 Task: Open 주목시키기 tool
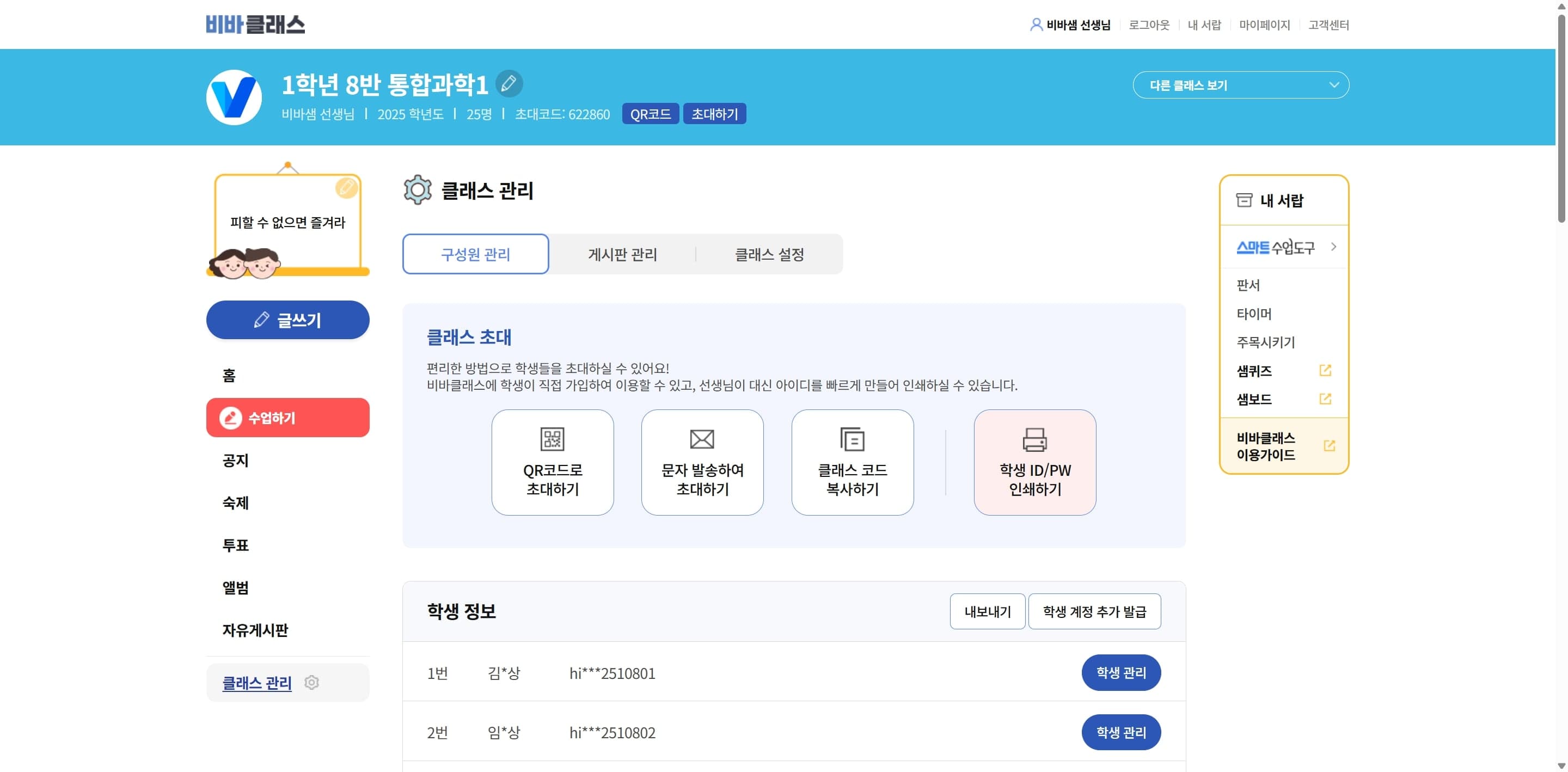click(1265, 342)
